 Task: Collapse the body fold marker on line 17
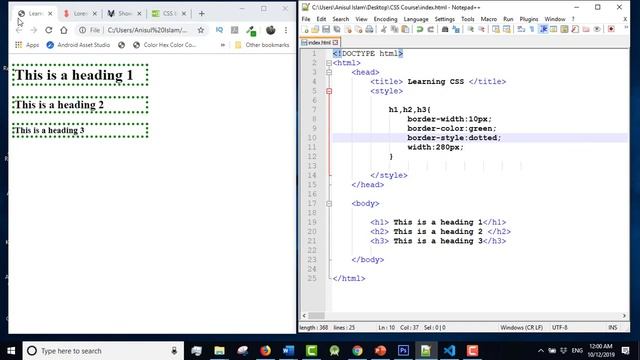[329, 203]
